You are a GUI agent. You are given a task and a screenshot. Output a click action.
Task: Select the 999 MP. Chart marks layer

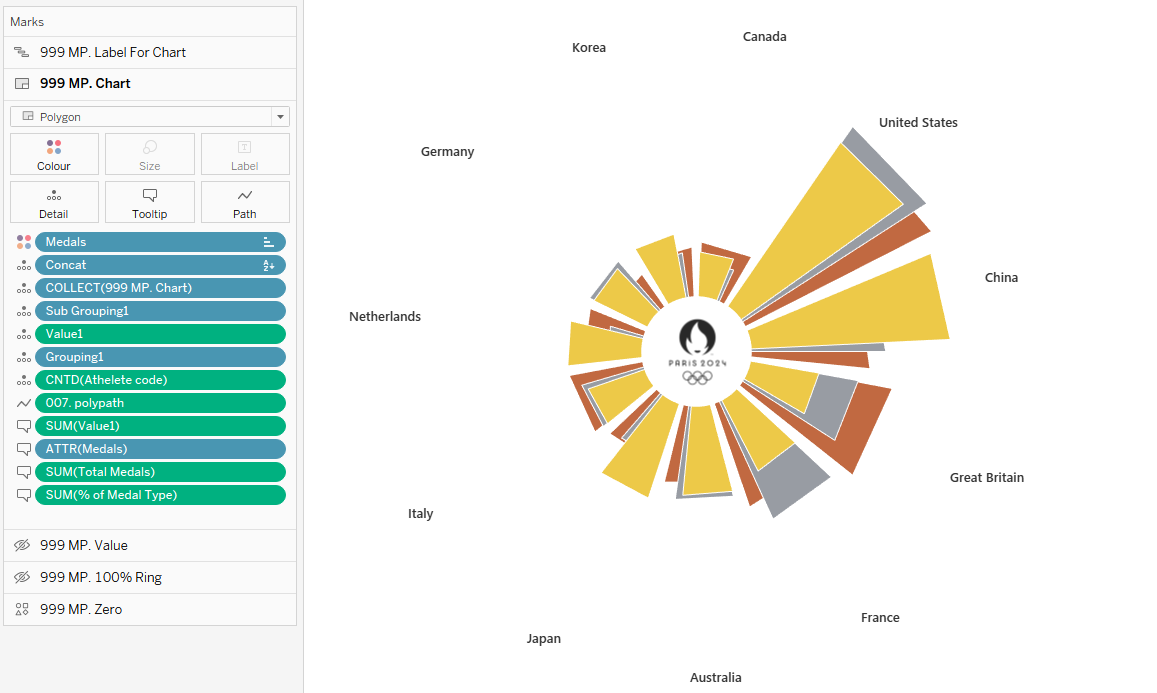click(x=85, y=84)
